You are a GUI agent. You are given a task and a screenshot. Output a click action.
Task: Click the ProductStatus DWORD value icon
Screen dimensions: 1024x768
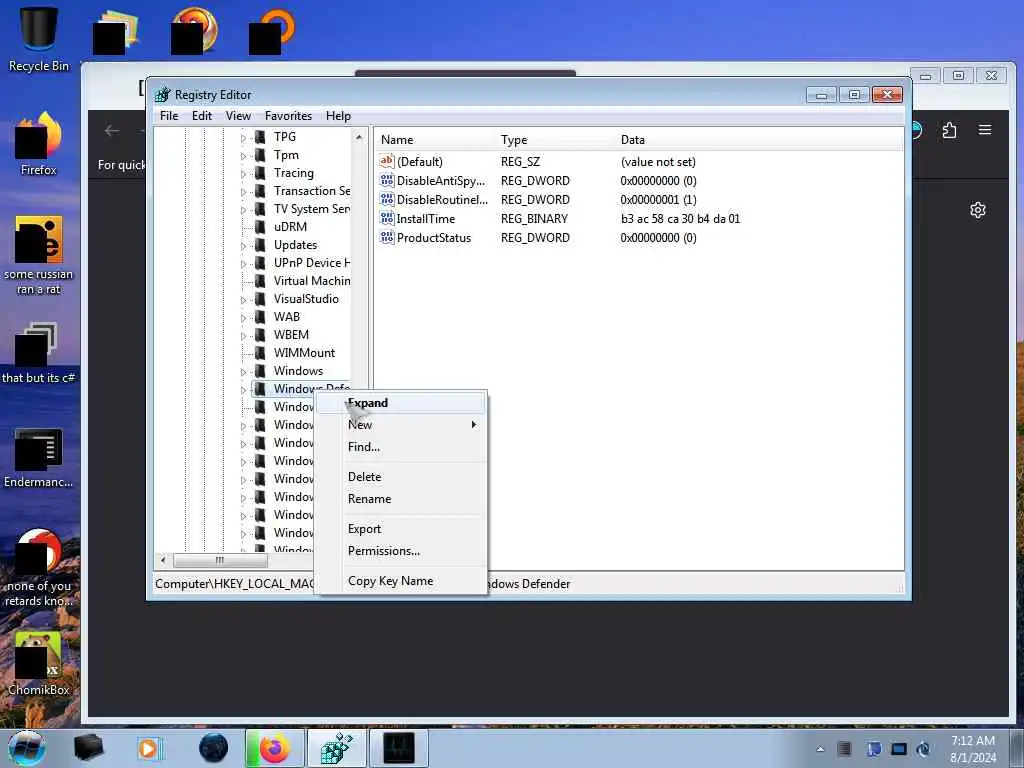point(387,237)
